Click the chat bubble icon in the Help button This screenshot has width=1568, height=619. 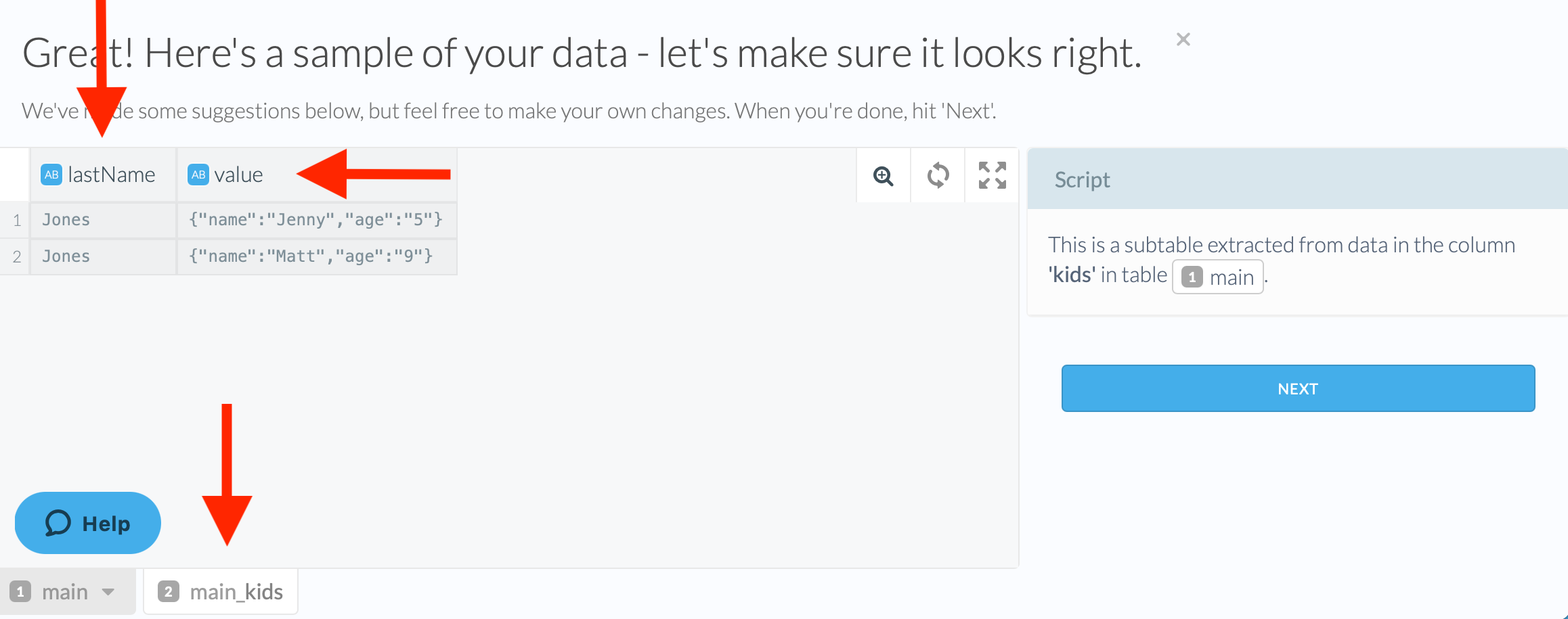[x=58, y=523]
